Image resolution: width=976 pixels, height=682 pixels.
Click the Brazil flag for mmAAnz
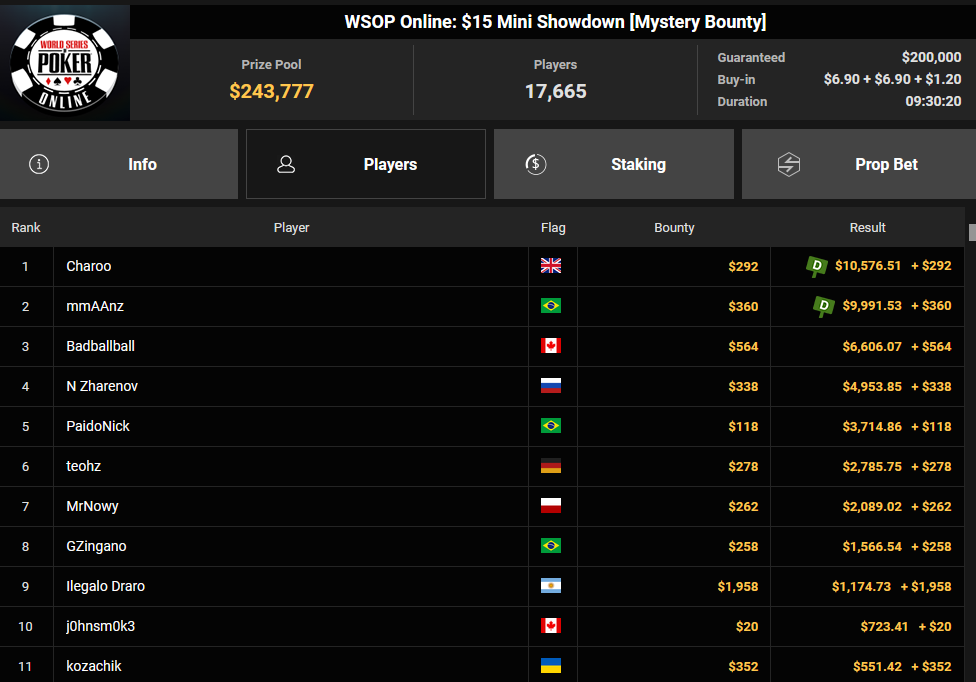click(x=551, y=306)
